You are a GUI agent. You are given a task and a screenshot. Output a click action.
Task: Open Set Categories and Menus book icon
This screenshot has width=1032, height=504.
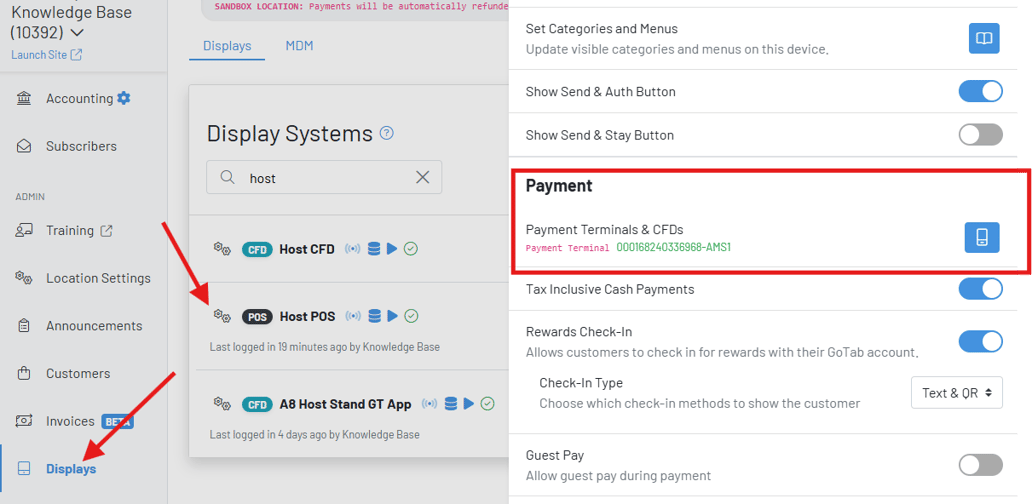click(984, 38)
